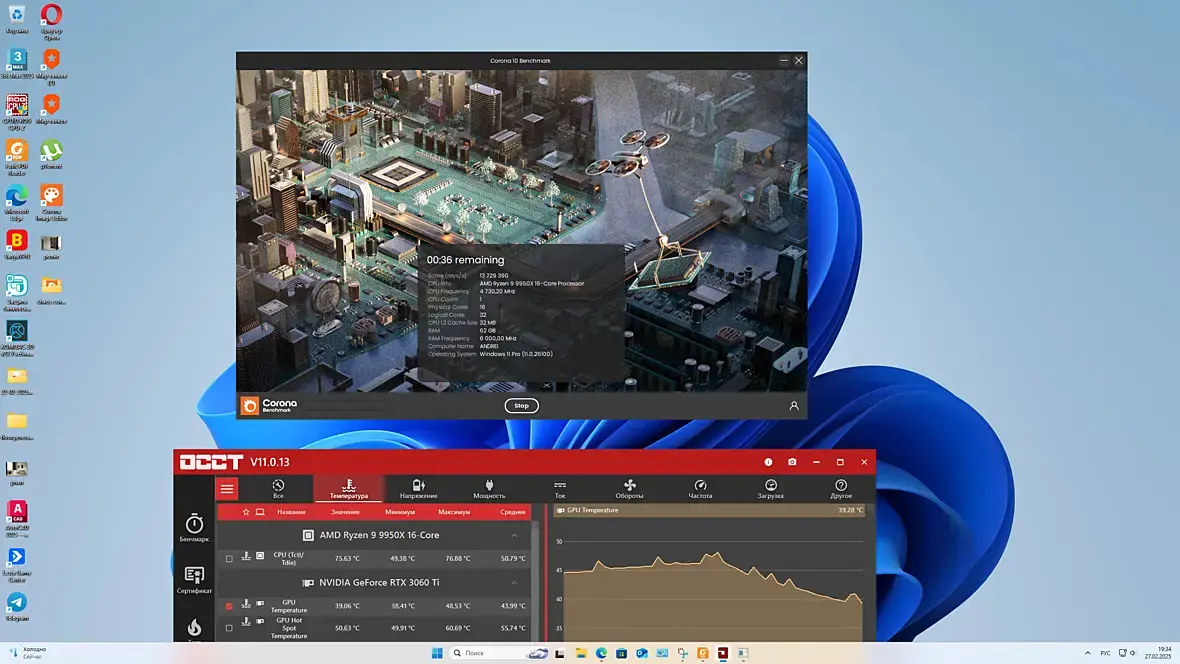Click the OCCT screenshot camera icon
The image size is (1180, 664).
pyautogui.click(x=792, y=461)
